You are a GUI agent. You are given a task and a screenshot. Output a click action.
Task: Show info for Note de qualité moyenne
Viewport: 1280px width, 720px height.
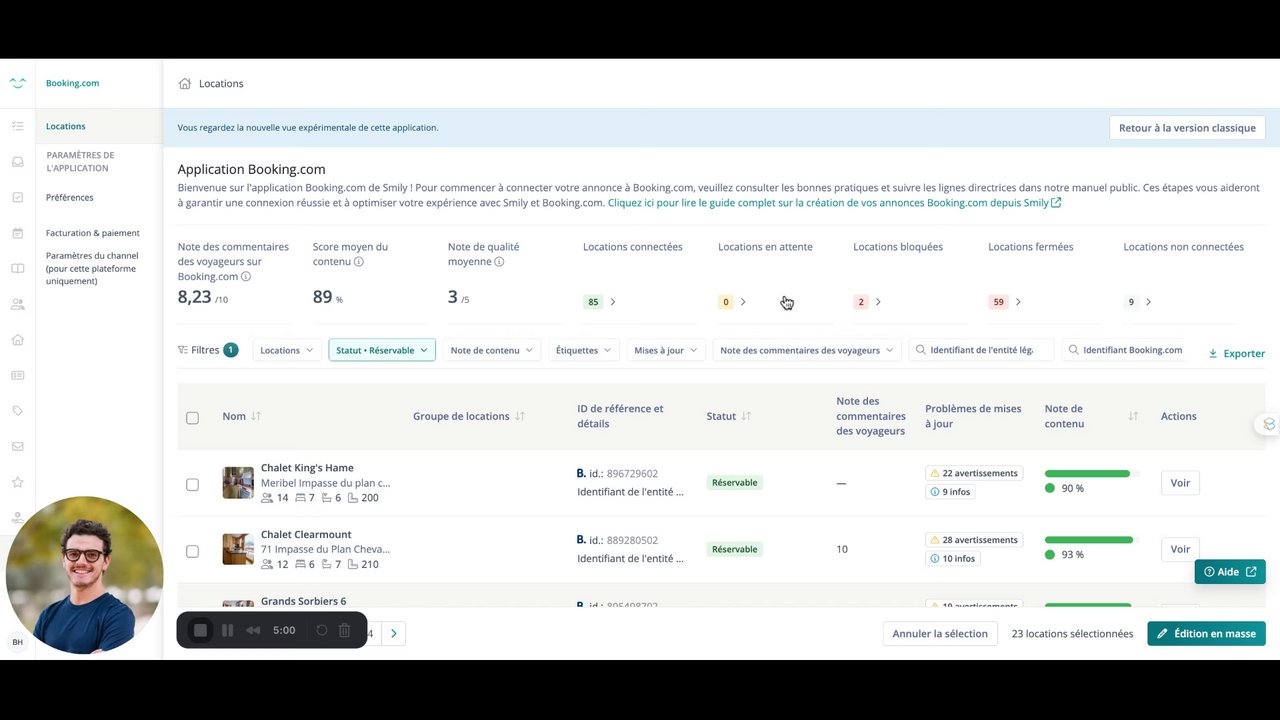499,262
